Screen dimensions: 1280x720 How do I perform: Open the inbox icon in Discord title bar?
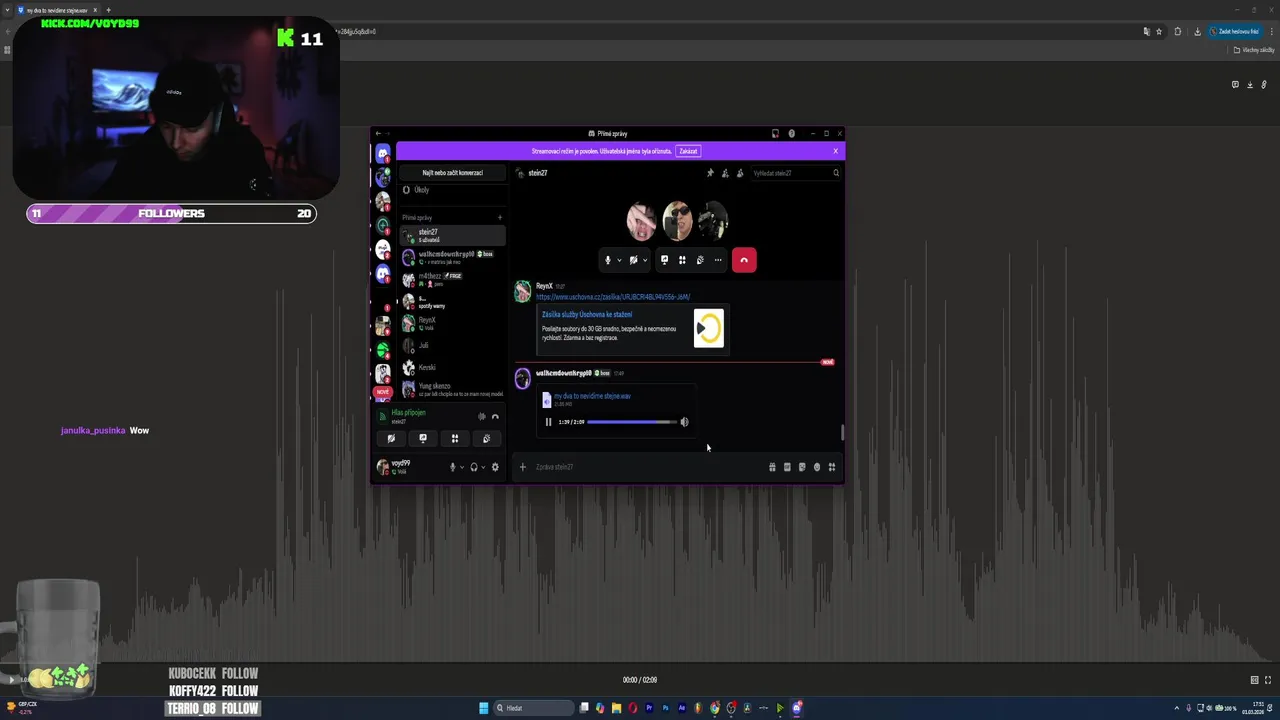[775, 133]
